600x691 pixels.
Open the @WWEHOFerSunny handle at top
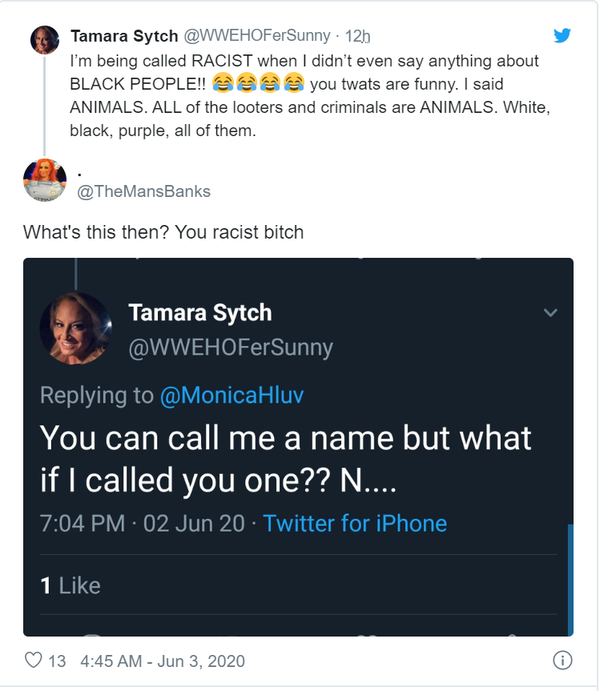coord(256,36)
